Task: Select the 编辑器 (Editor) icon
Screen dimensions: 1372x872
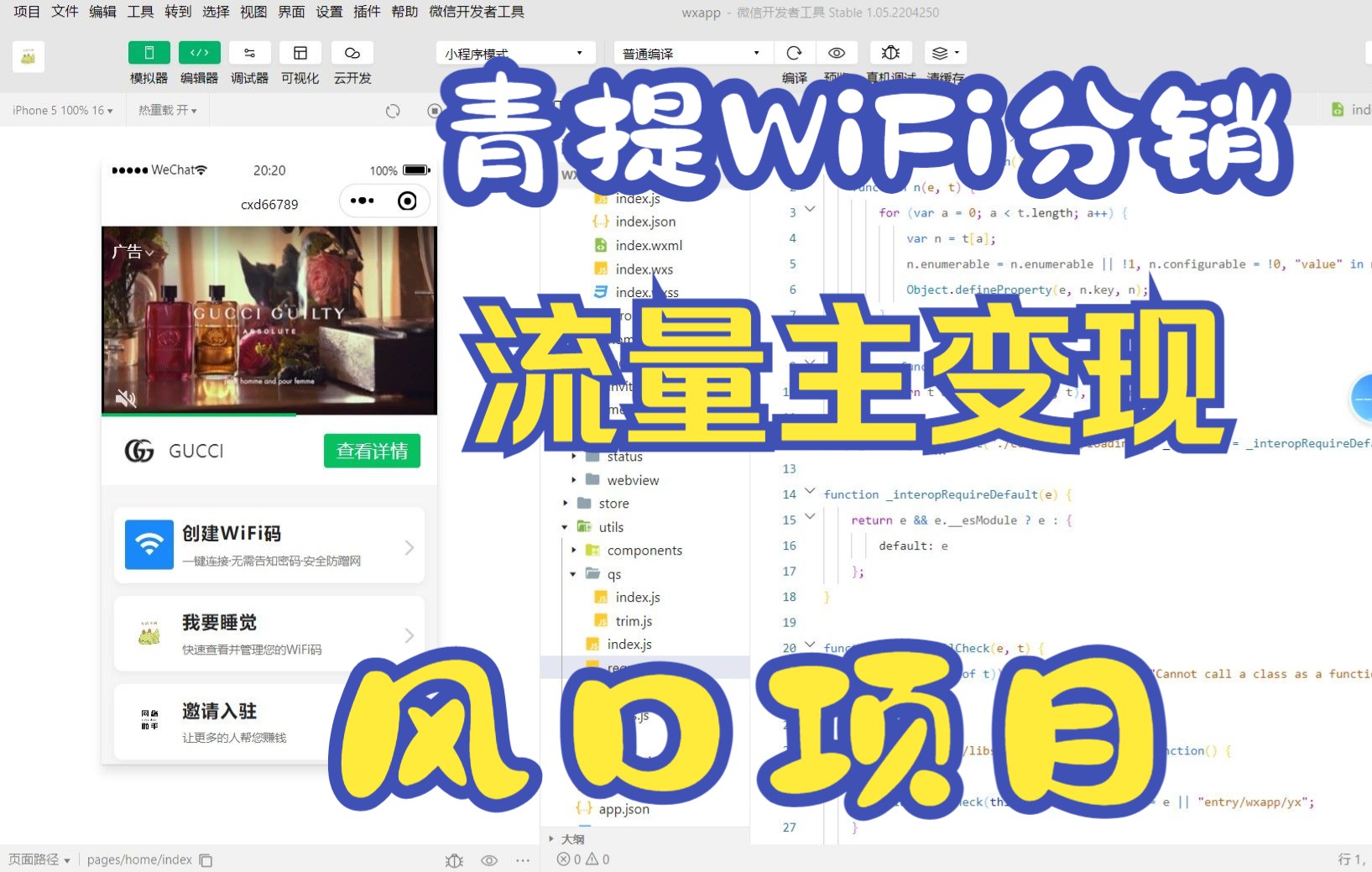Action: (x=199, y=52)
